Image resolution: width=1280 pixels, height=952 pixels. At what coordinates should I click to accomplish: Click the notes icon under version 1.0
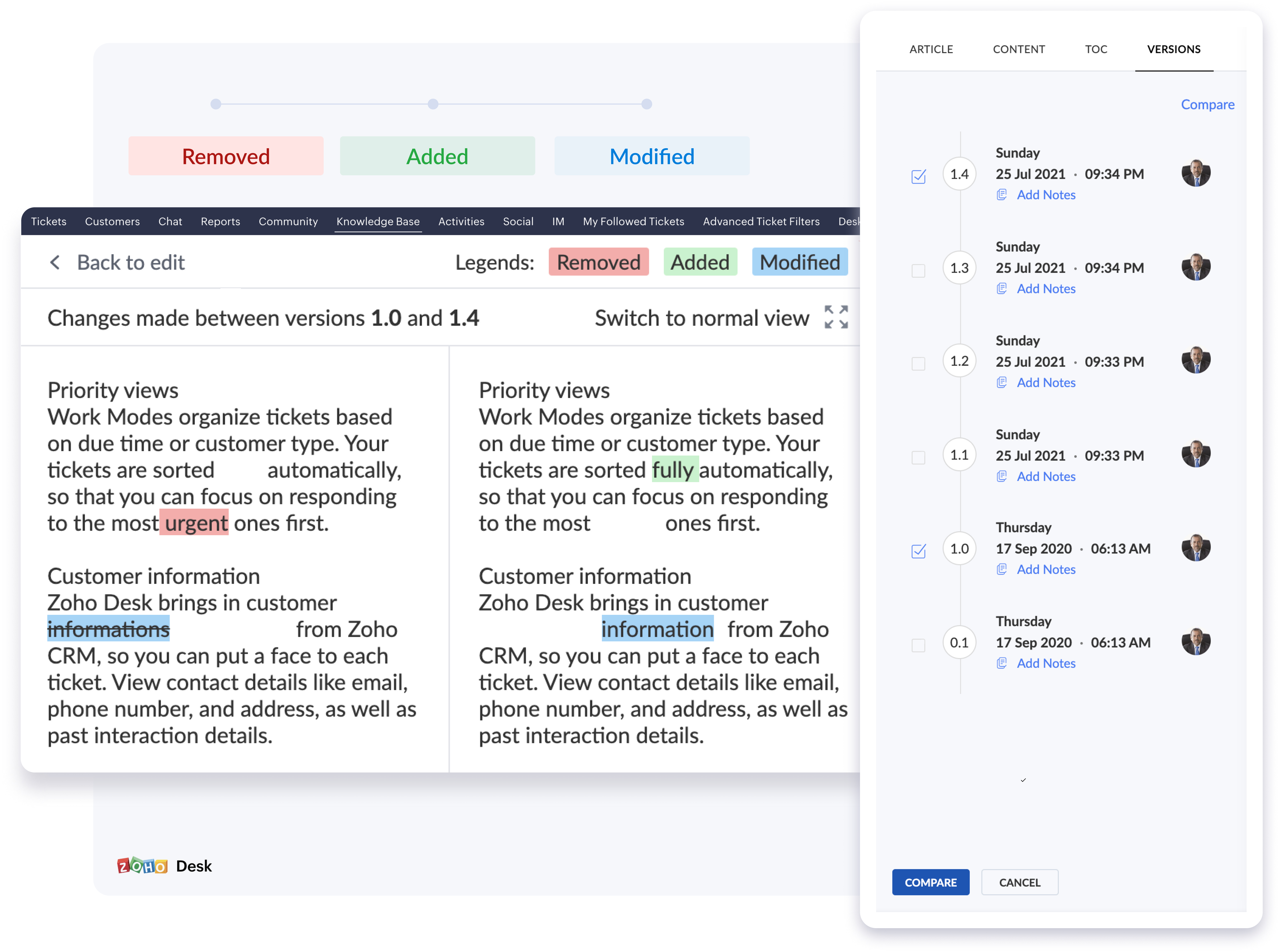[1002, 569]
